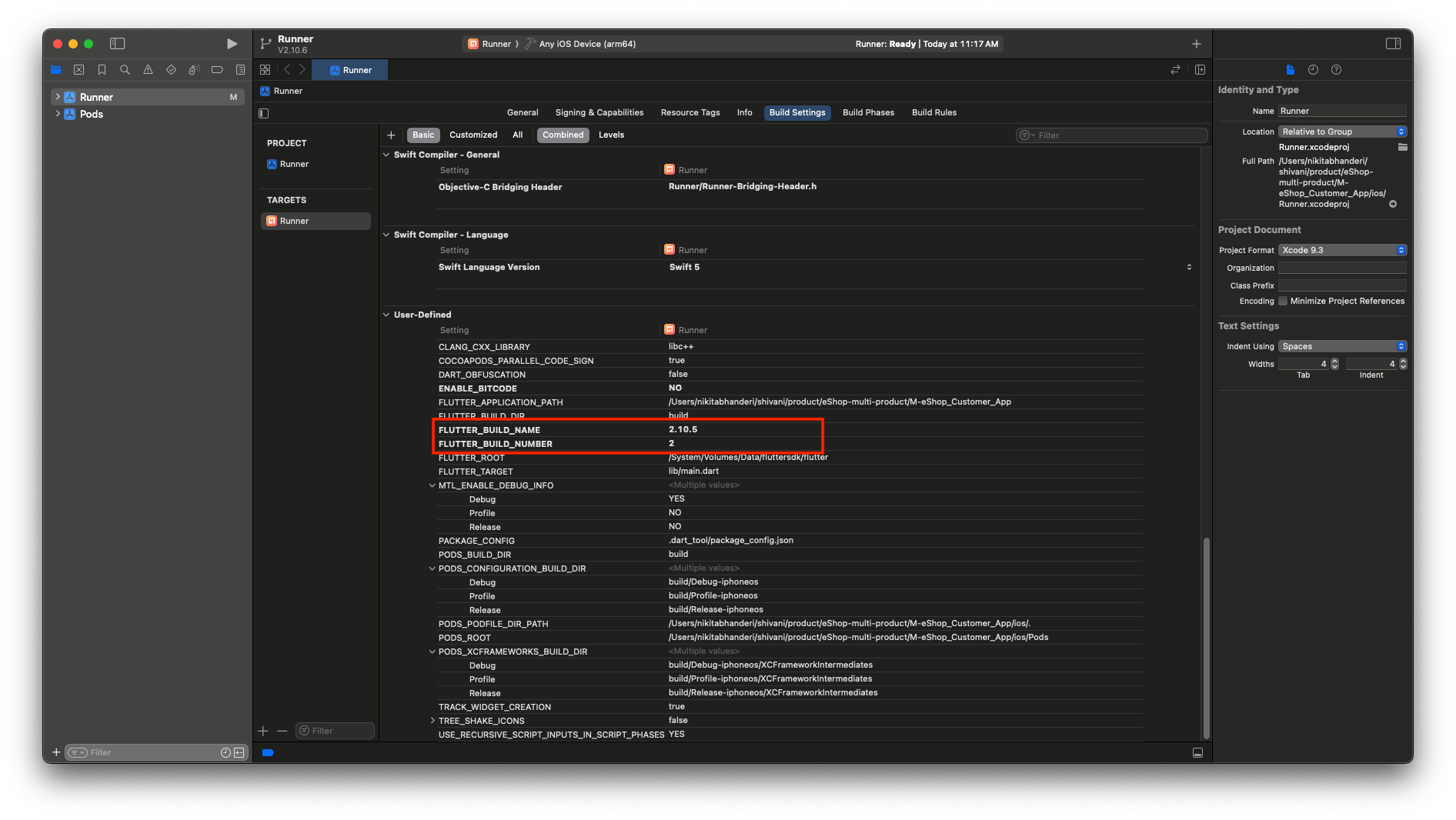Show All build settings

pos(517,135)
